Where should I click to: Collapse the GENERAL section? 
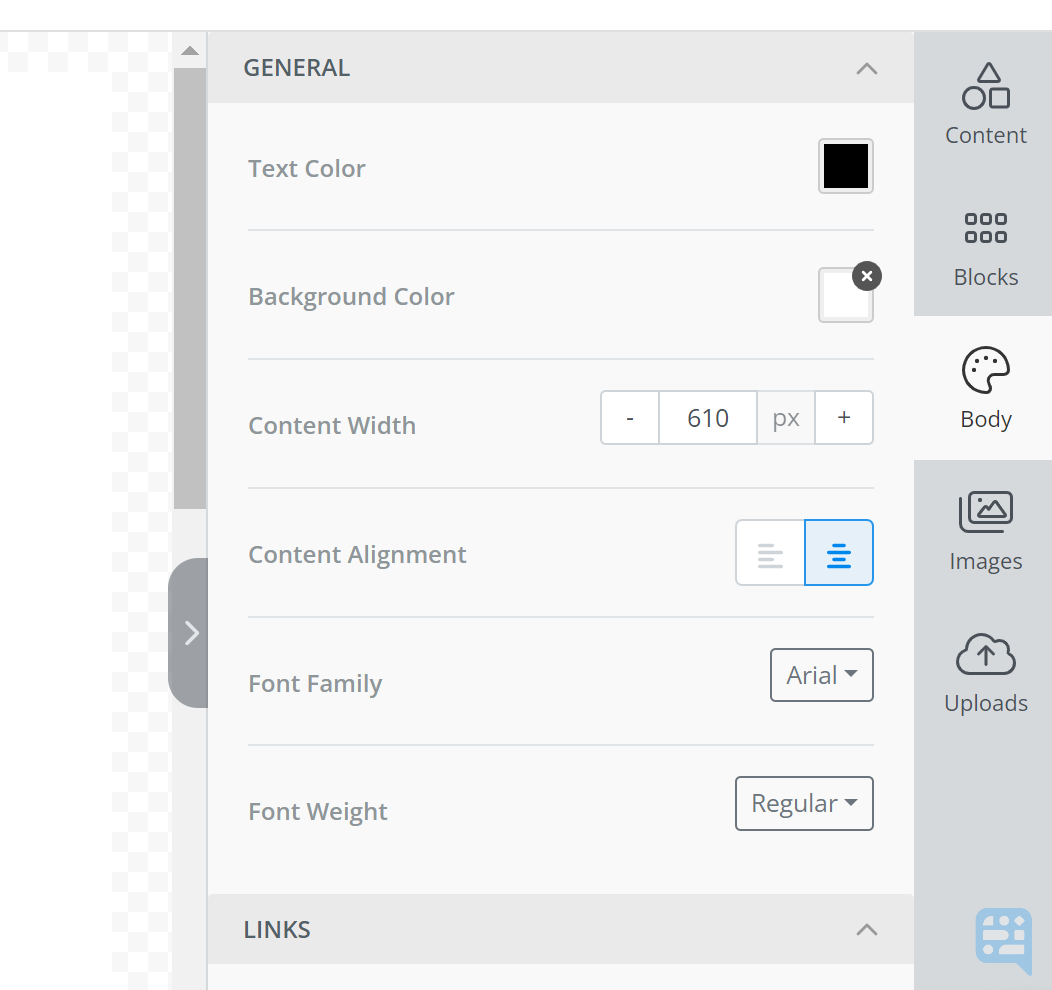(x=866, y=68)
